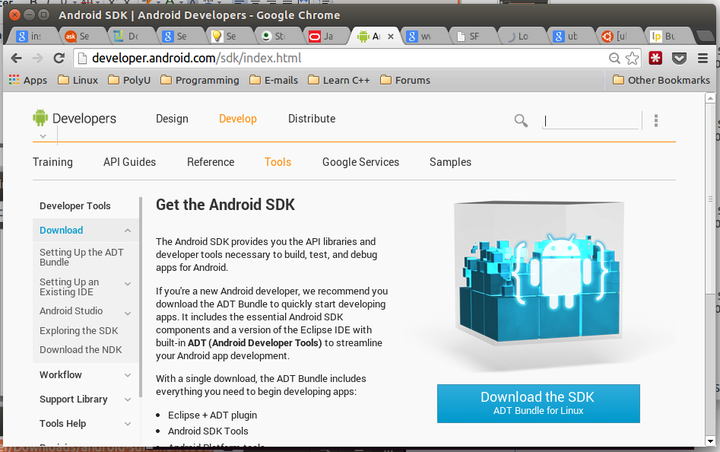720x452 pixels.
Task: Click the red asterisk extension icon
Action: tap(656, 58)
